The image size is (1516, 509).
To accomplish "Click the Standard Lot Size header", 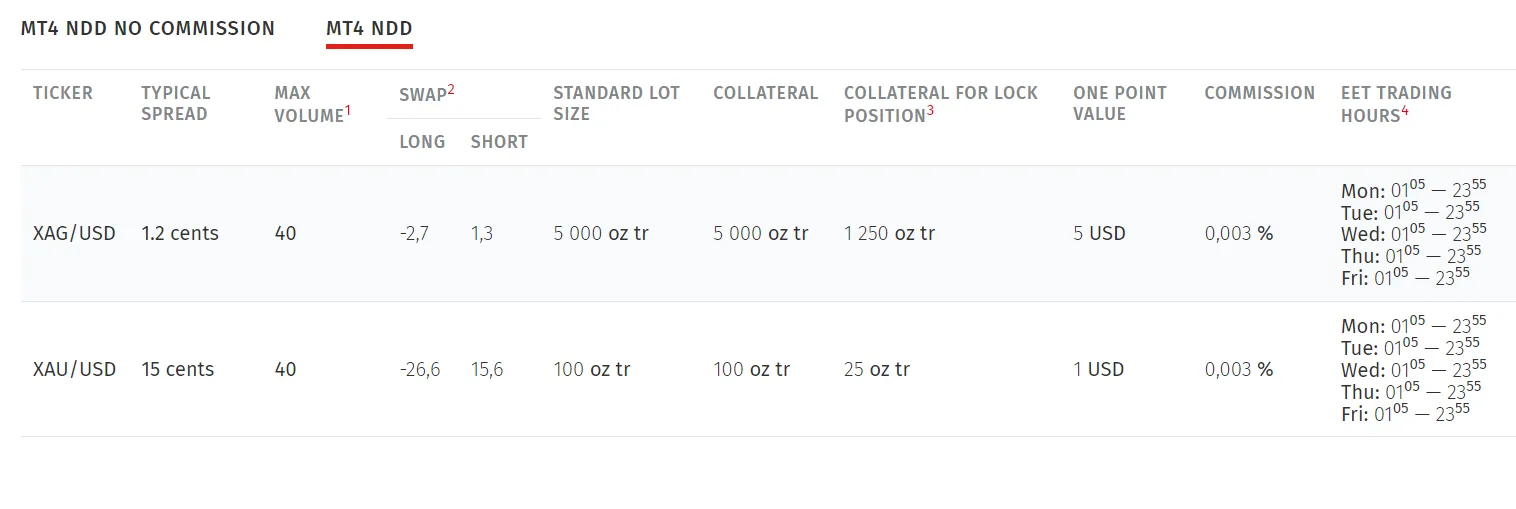I will point(616,103).
